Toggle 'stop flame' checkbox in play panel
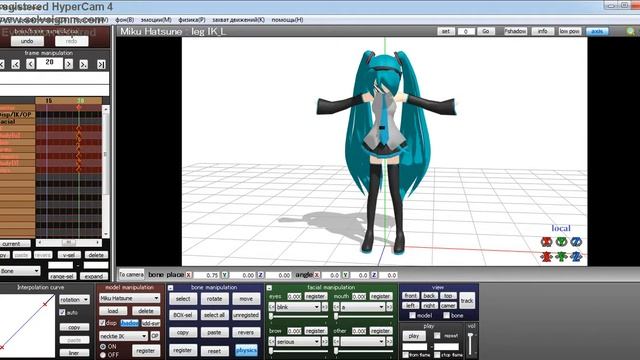The image size is (640, 360). click(437, 355)
